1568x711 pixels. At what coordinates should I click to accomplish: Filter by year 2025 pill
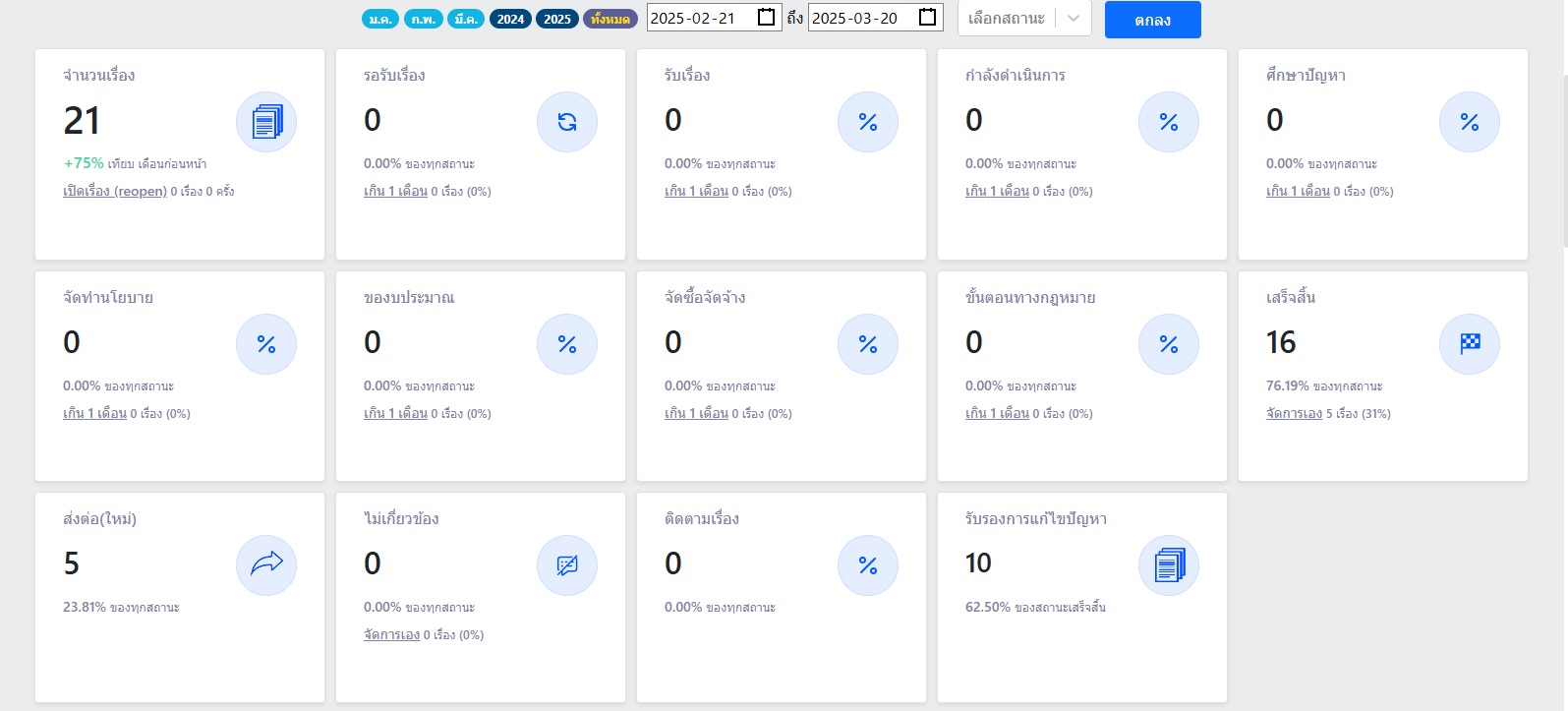tap(557, 19)
